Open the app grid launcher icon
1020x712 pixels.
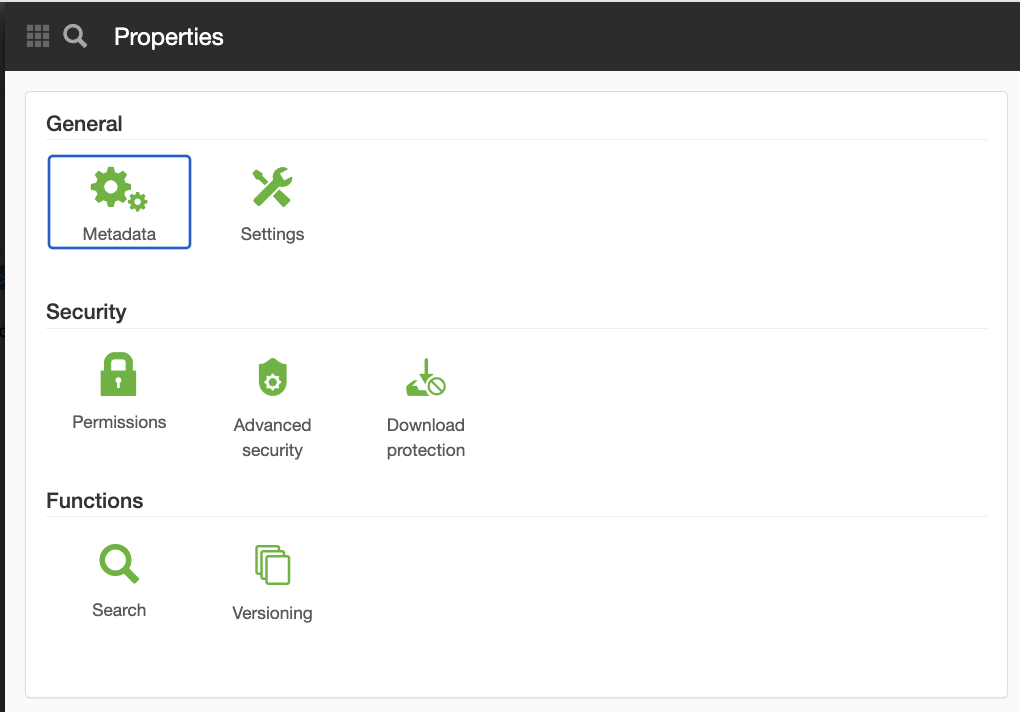(x=38, y=36)
